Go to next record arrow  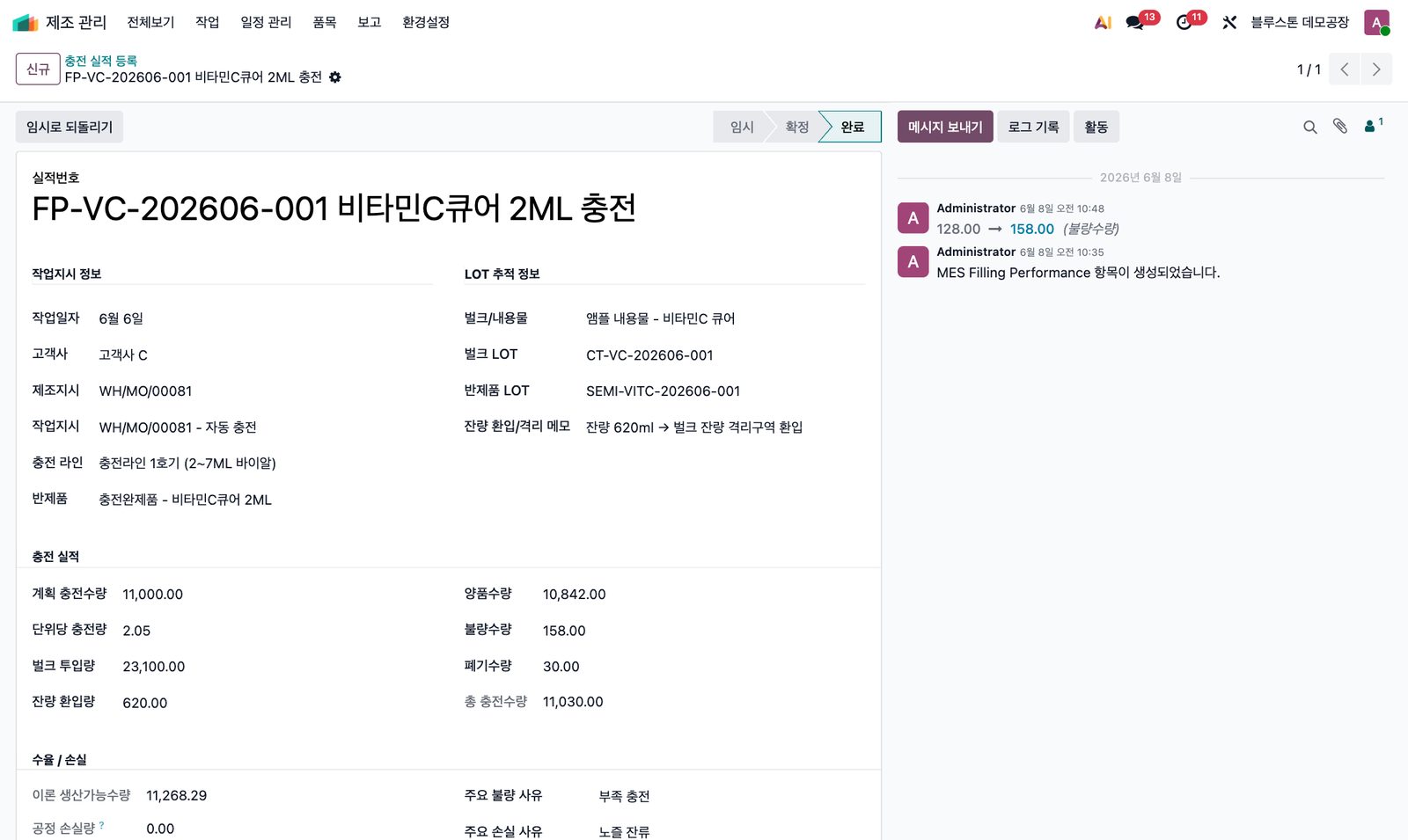tap(1376, 69)
